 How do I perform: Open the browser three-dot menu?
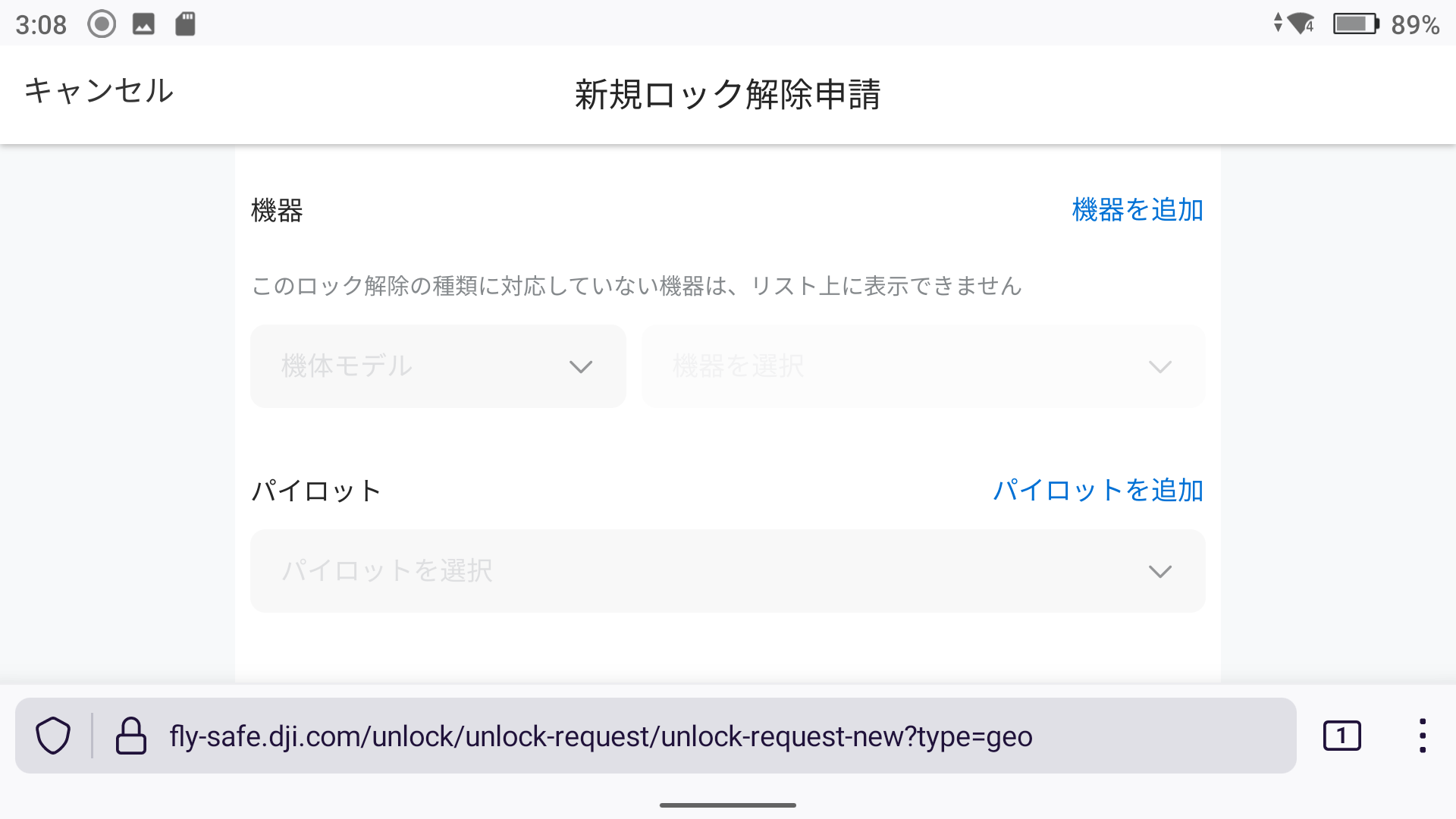(1422, 736)
